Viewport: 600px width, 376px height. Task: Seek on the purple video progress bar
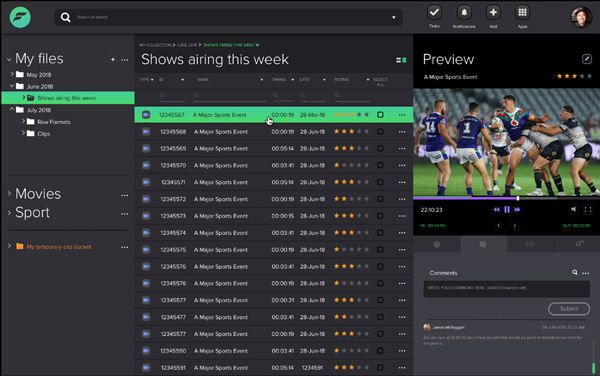pyautogui.click(x=507, y=198)
